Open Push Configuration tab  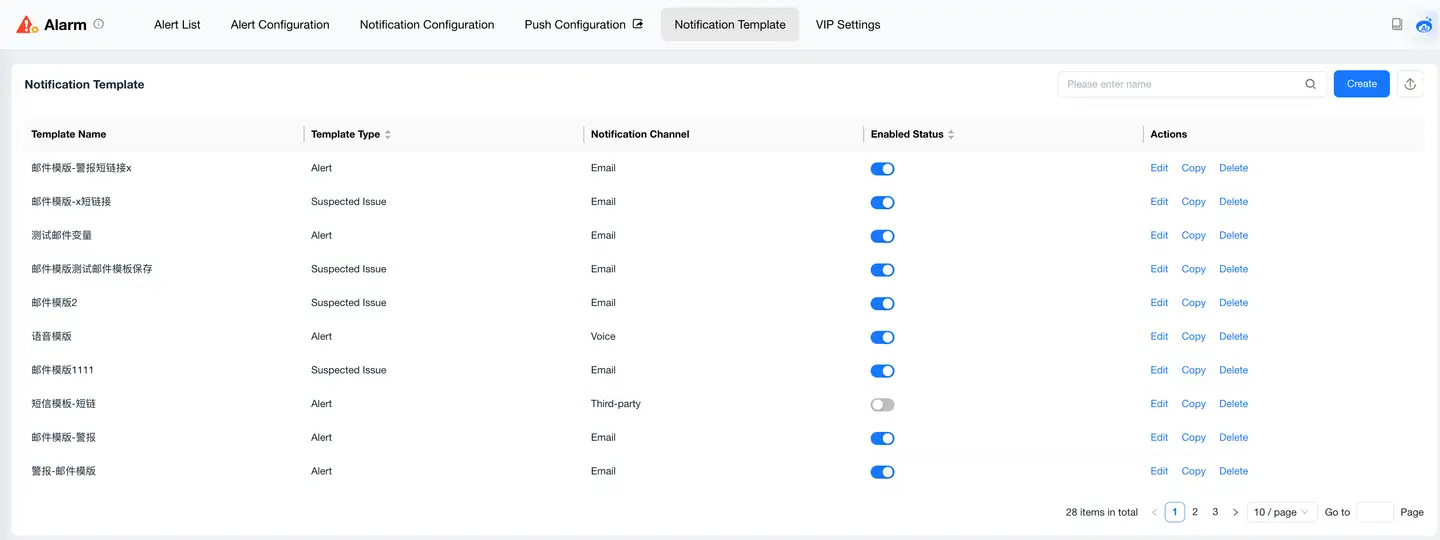coord(584,25)
